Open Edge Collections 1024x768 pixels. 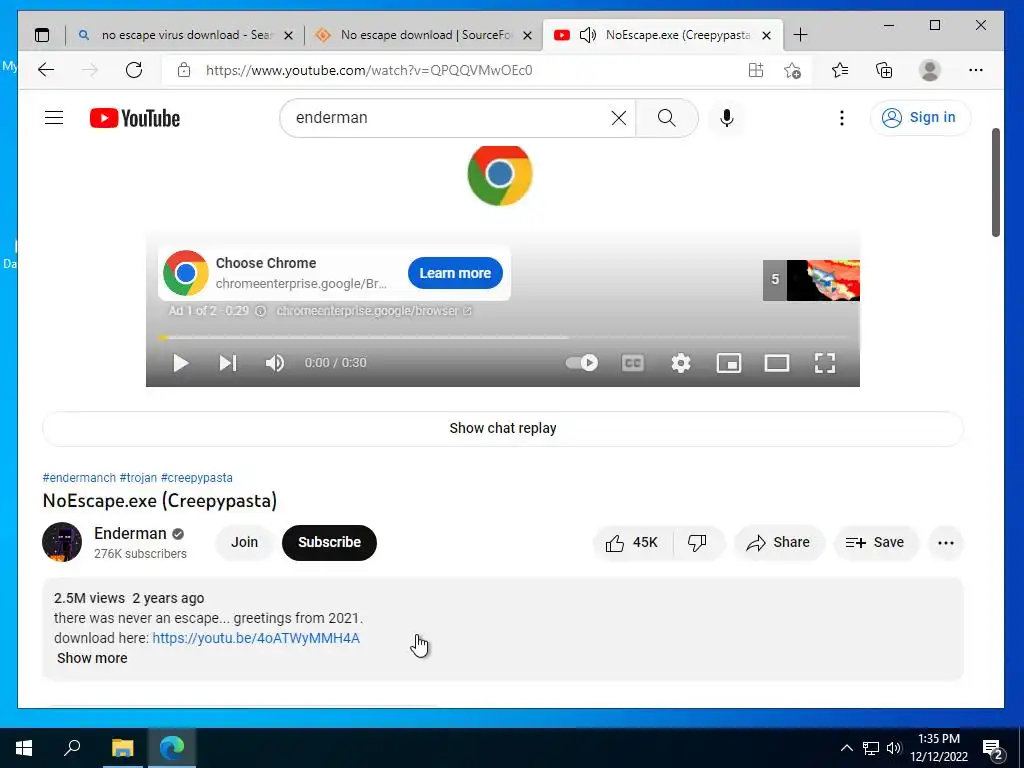(x=884, y=70)
